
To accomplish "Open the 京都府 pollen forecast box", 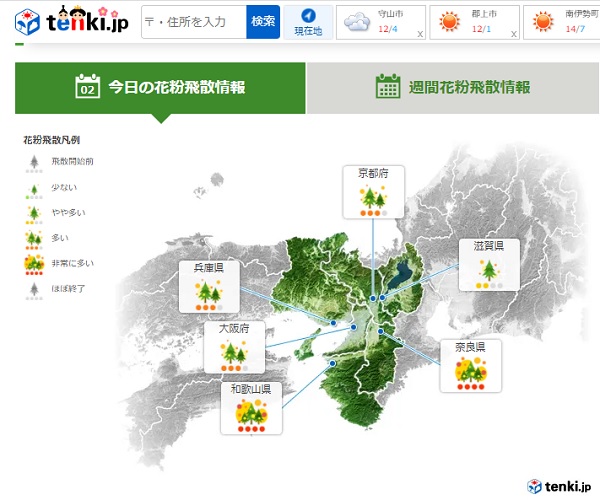I will coord(374,191).
